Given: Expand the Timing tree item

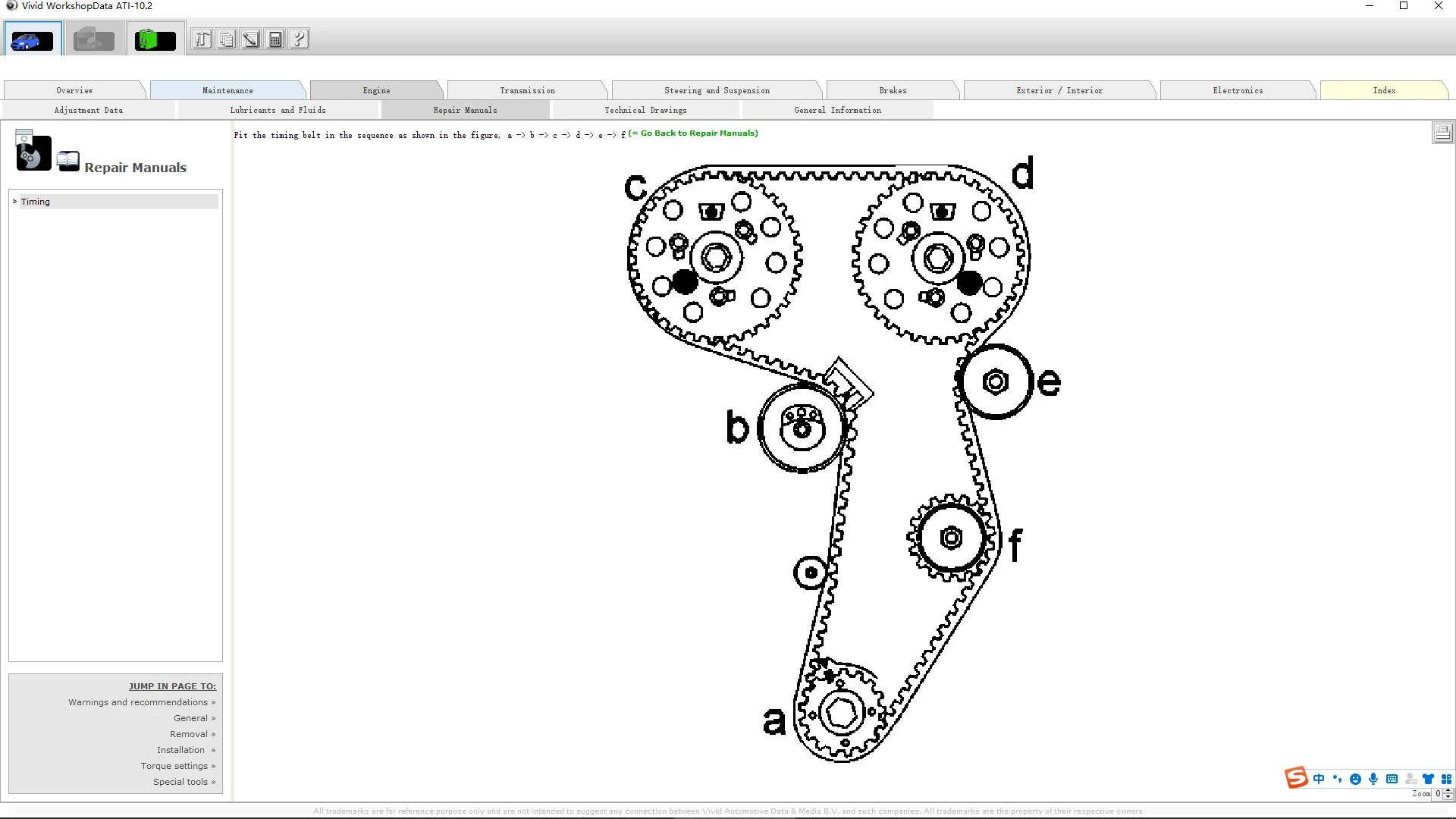Looking at the screenshot, I should click(14, 202).
